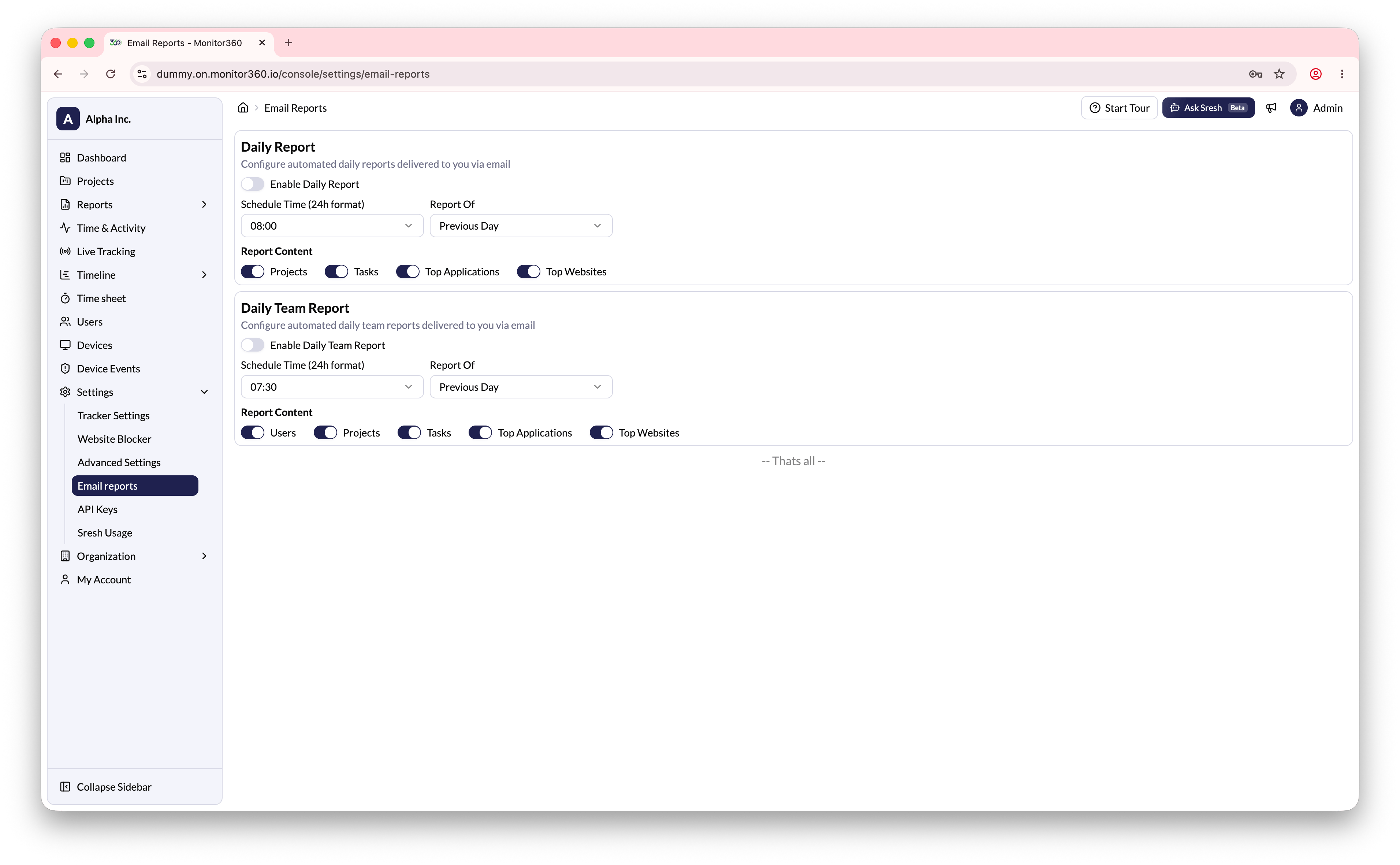This screenshot has height=865, width=1400.
Task: Open a new browser tab with plus icon
Action: [x=288, y=42]
